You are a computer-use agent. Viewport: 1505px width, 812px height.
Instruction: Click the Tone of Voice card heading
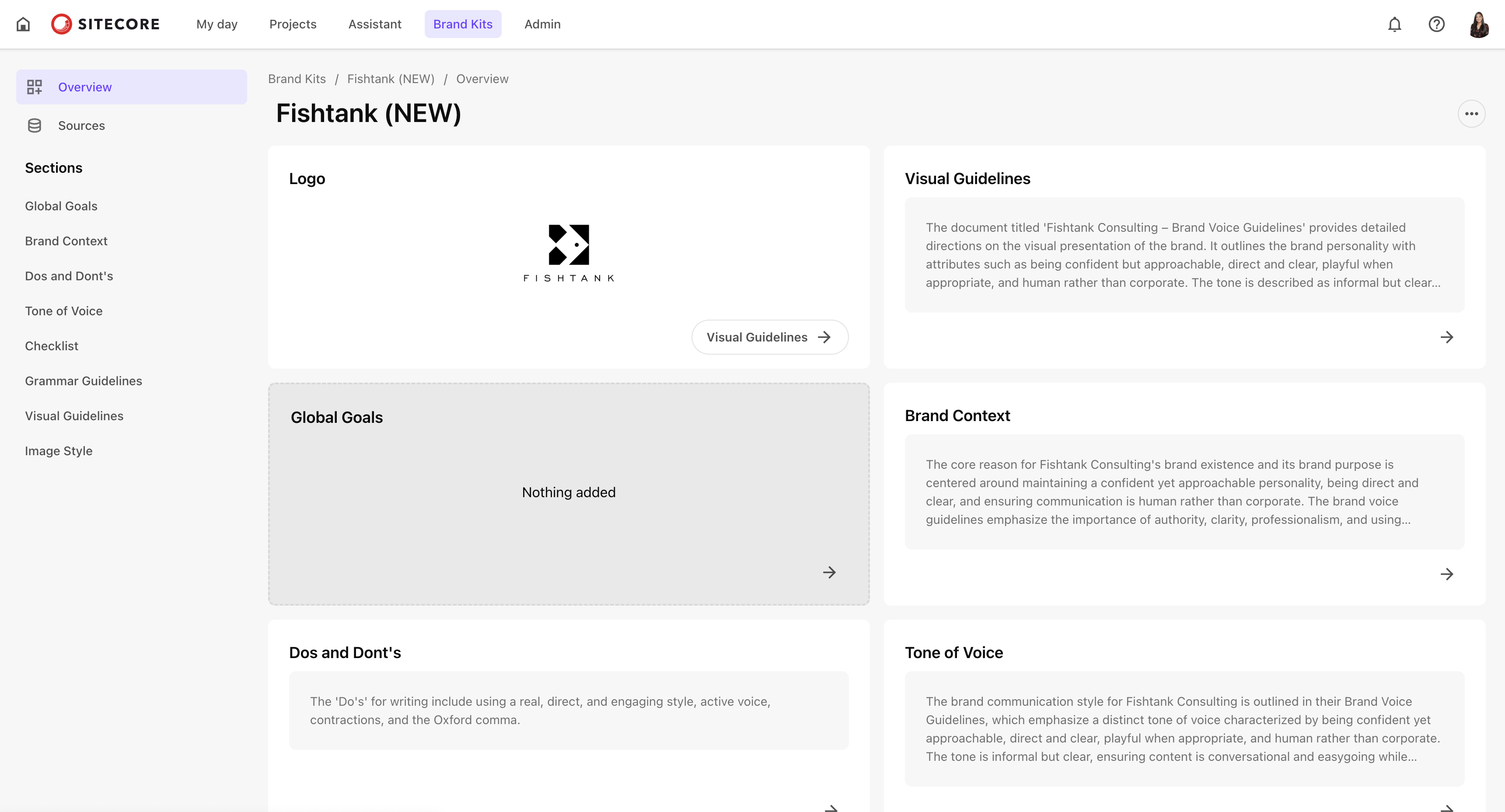953,652
